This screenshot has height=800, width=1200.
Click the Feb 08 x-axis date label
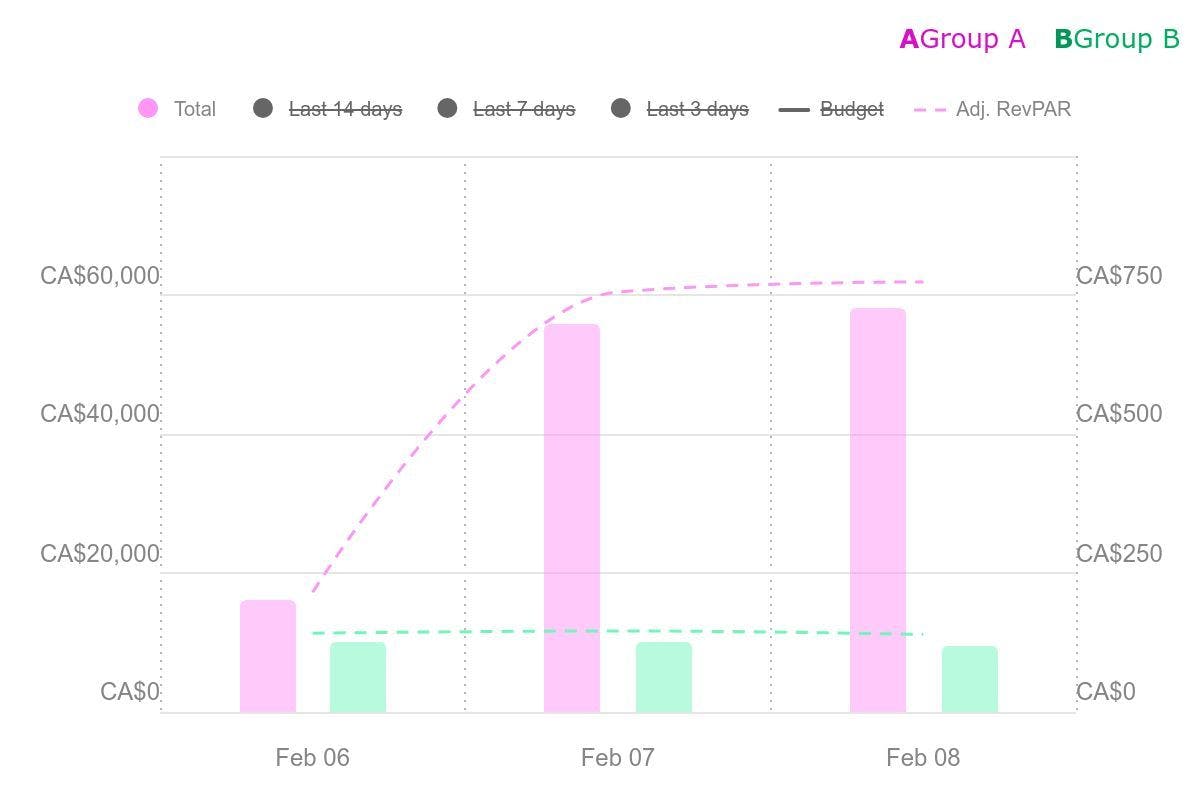click(922, 758)
